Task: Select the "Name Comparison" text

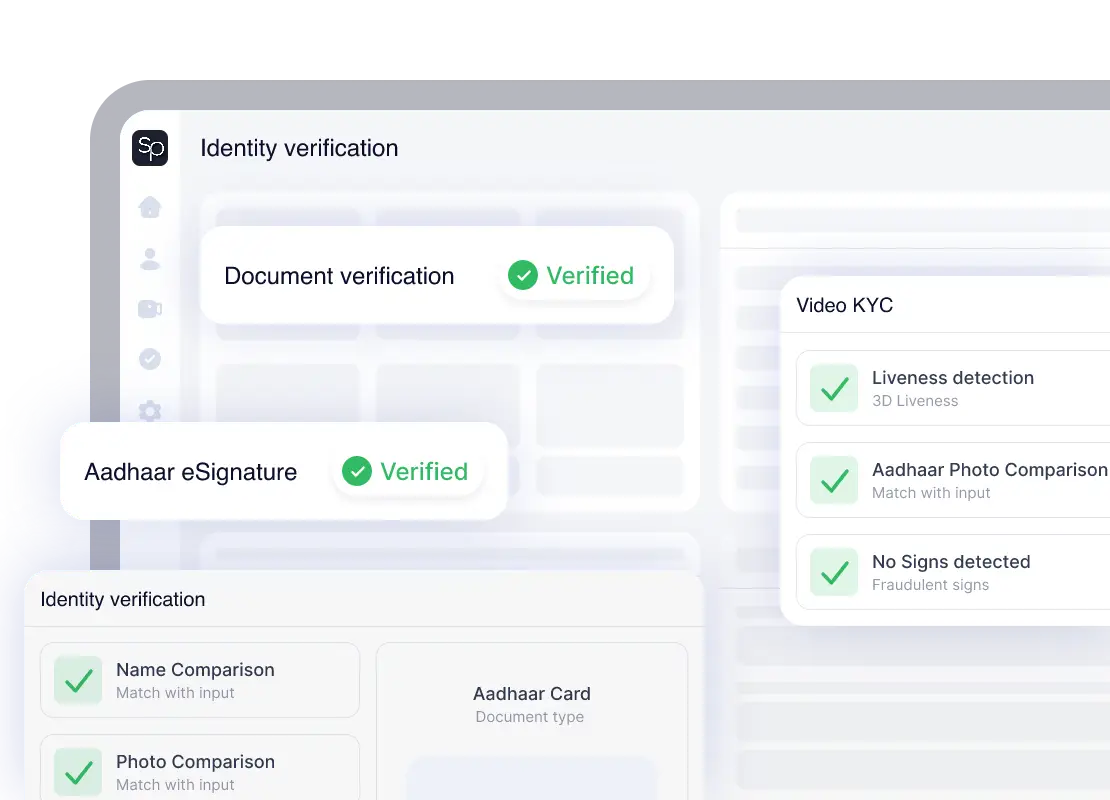Action: (195, 670)
